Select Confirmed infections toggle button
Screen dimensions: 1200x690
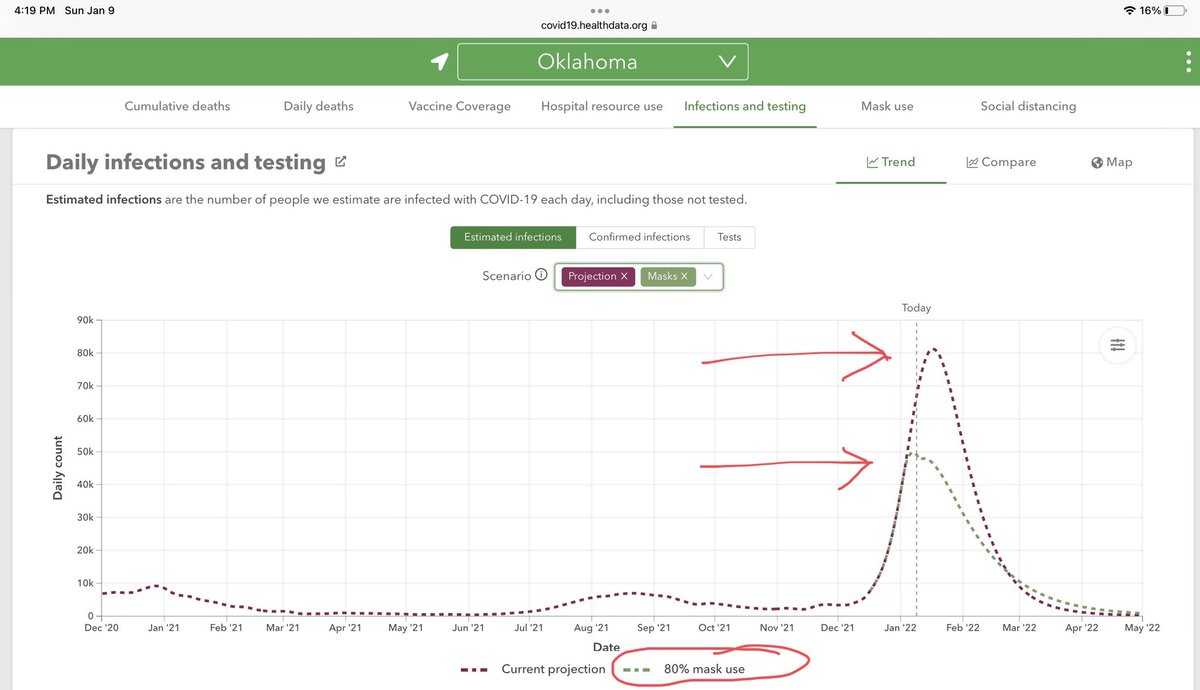click(x=640, y=237)
